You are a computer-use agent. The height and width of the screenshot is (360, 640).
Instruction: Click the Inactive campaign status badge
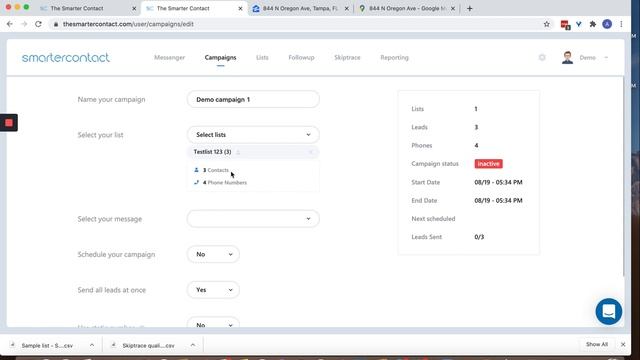tap(489, 164)
